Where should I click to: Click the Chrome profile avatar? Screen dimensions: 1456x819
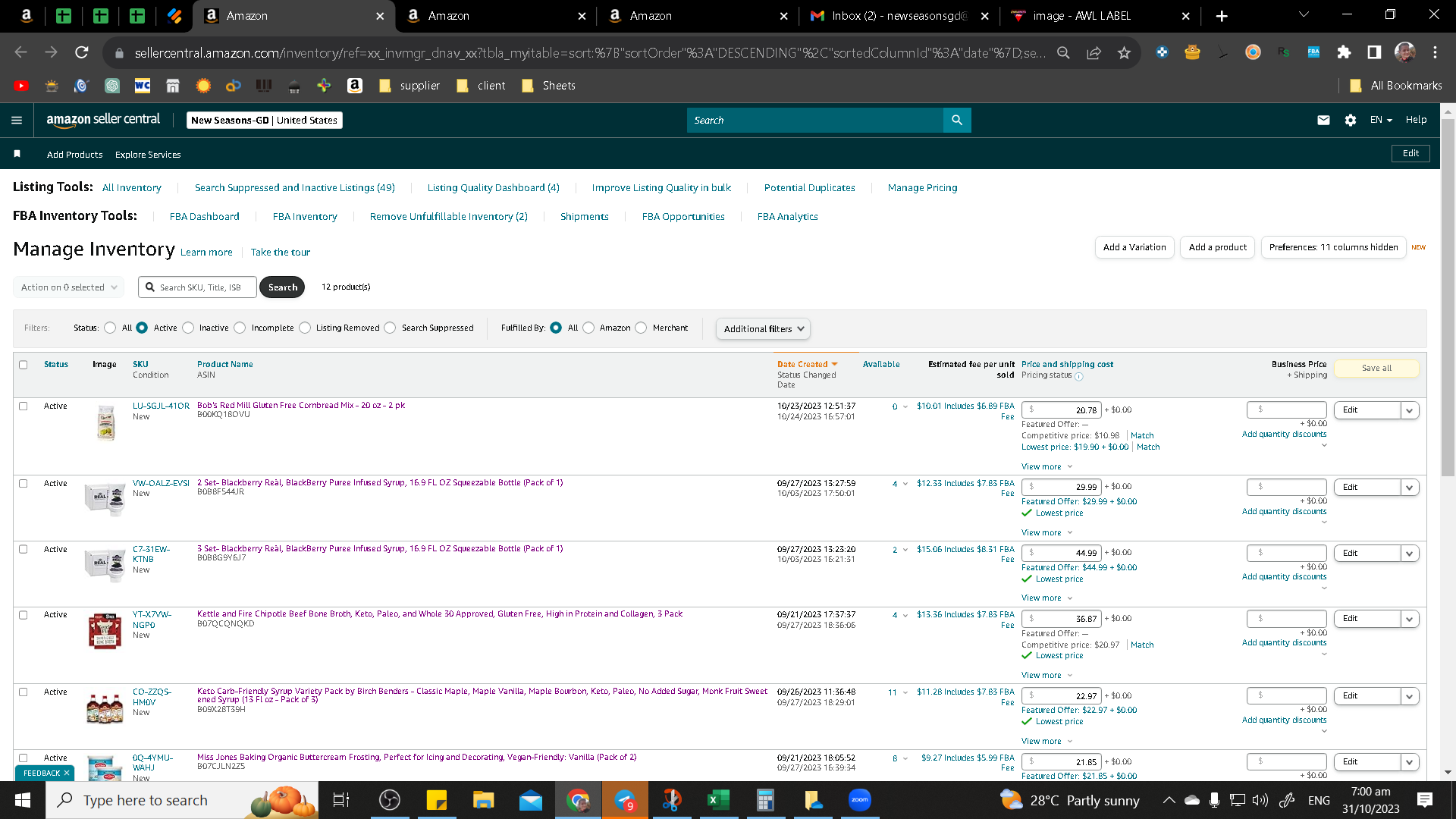(1404, 52)
